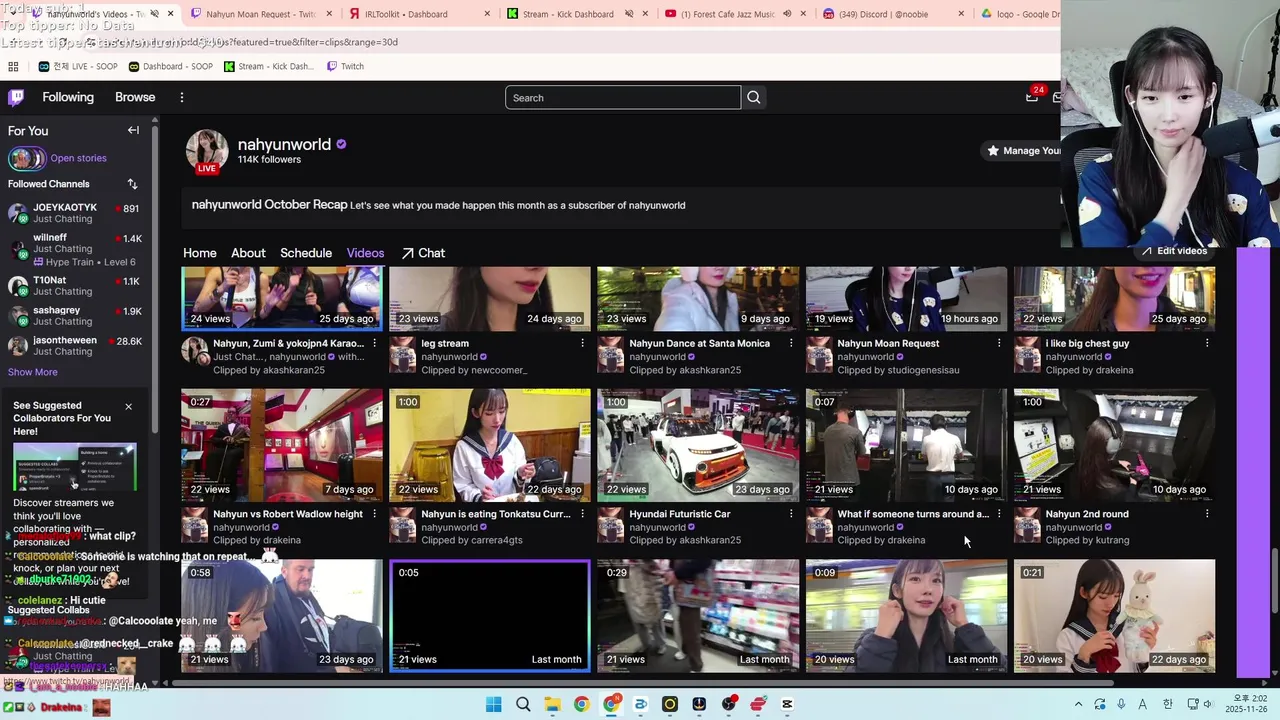The image size is (1280, 720).
Task: Open Windows taskbar search
Action: coord(523,704)
